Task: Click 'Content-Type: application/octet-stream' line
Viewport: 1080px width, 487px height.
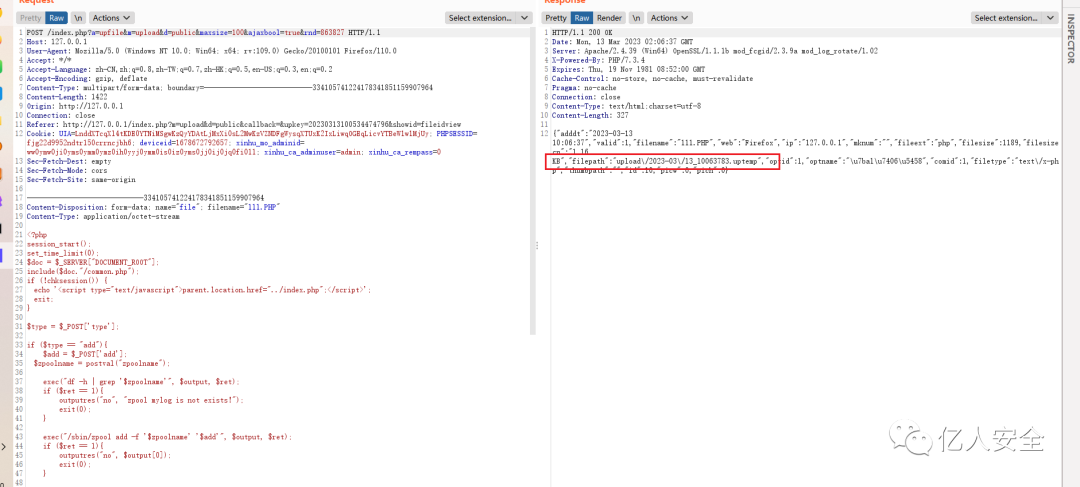Action: 103,216
